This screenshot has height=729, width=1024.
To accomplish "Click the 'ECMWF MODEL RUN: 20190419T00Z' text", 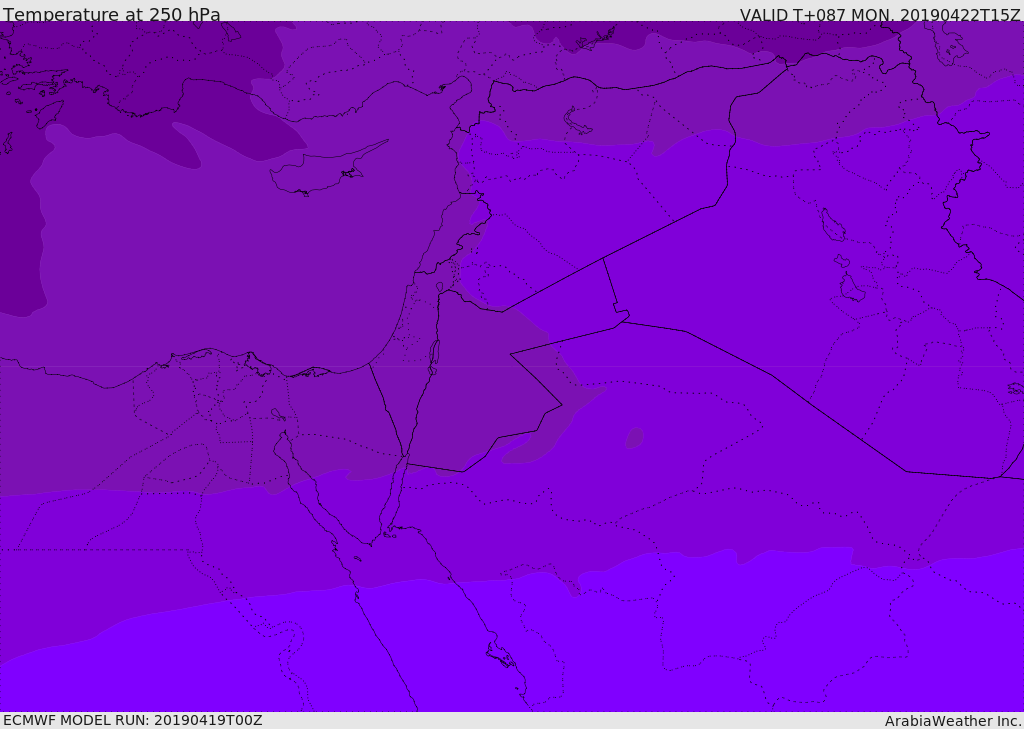I will coord(133,720).
